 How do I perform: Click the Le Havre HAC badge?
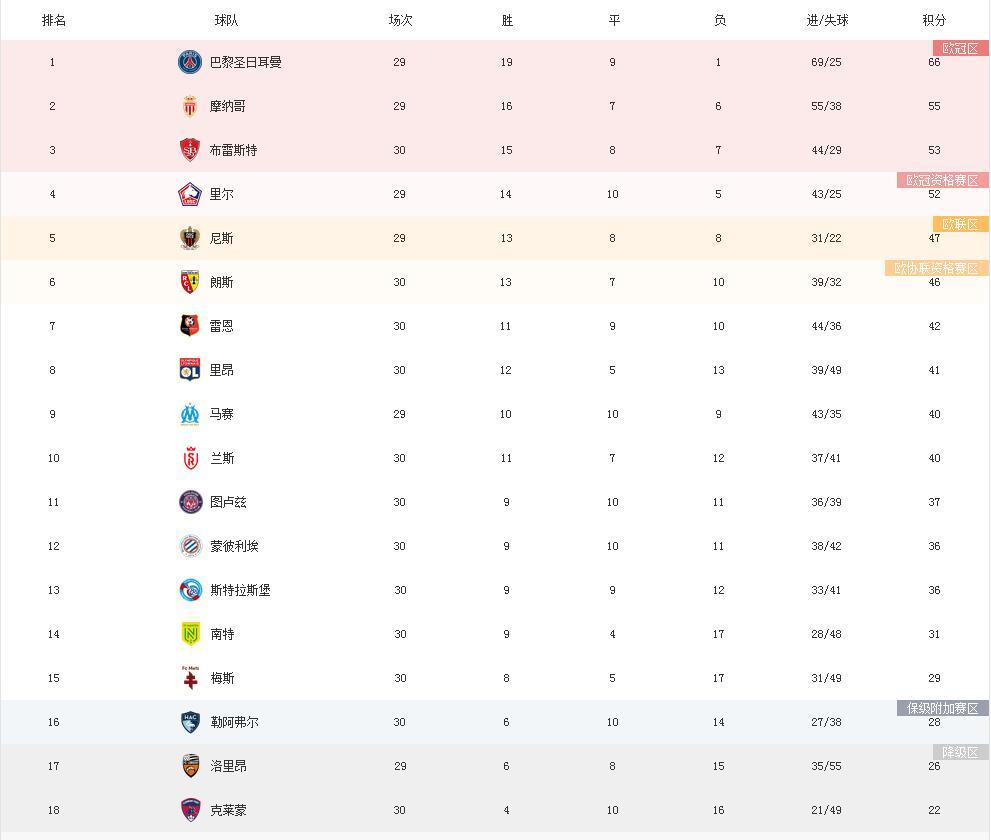(x=191, y=722)
